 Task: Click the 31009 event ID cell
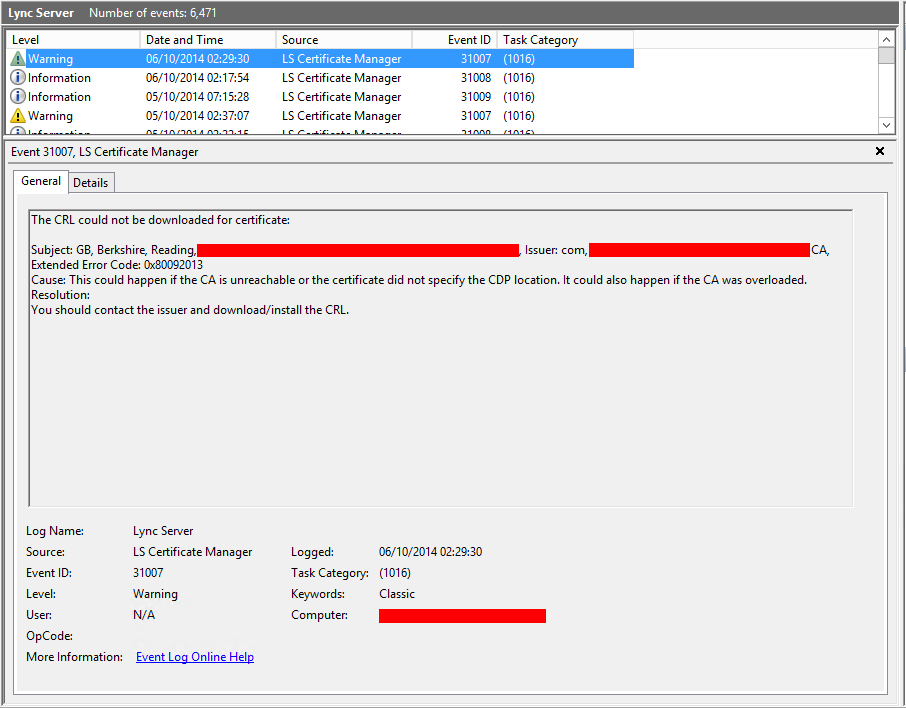(x=476, y=97)
